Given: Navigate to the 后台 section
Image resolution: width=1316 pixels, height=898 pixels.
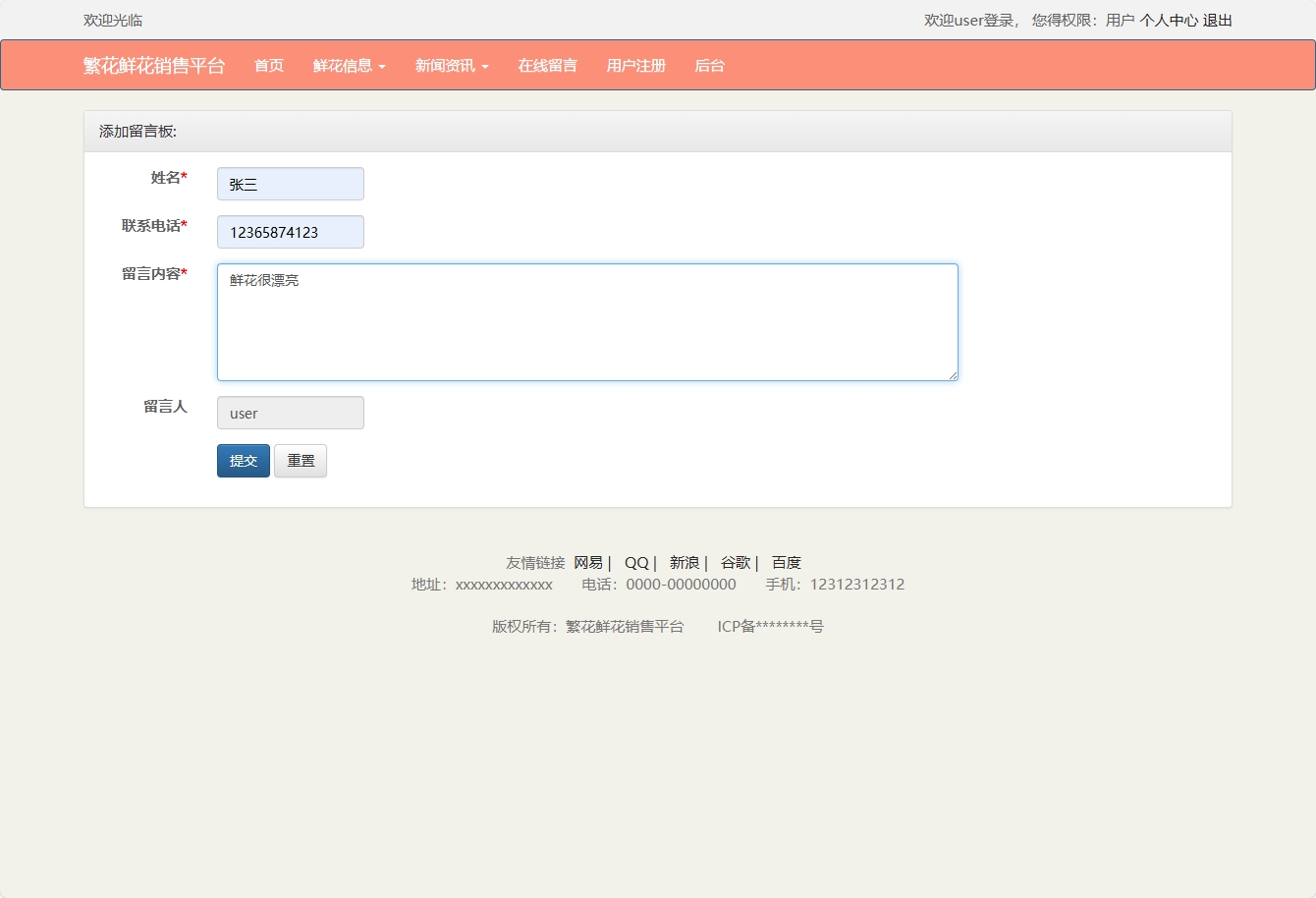Looking at the screenshot, I should (x=709, y=66).
